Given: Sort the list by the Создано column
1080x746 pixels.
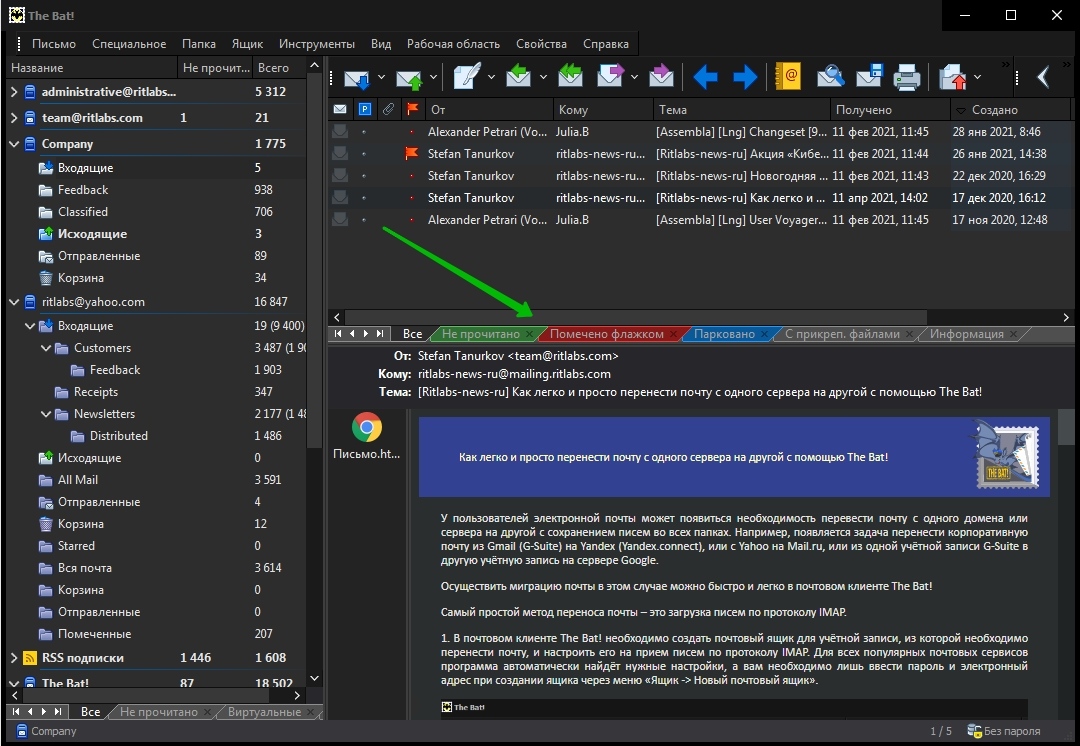Looking at the screenshot, I should 1010,110.
